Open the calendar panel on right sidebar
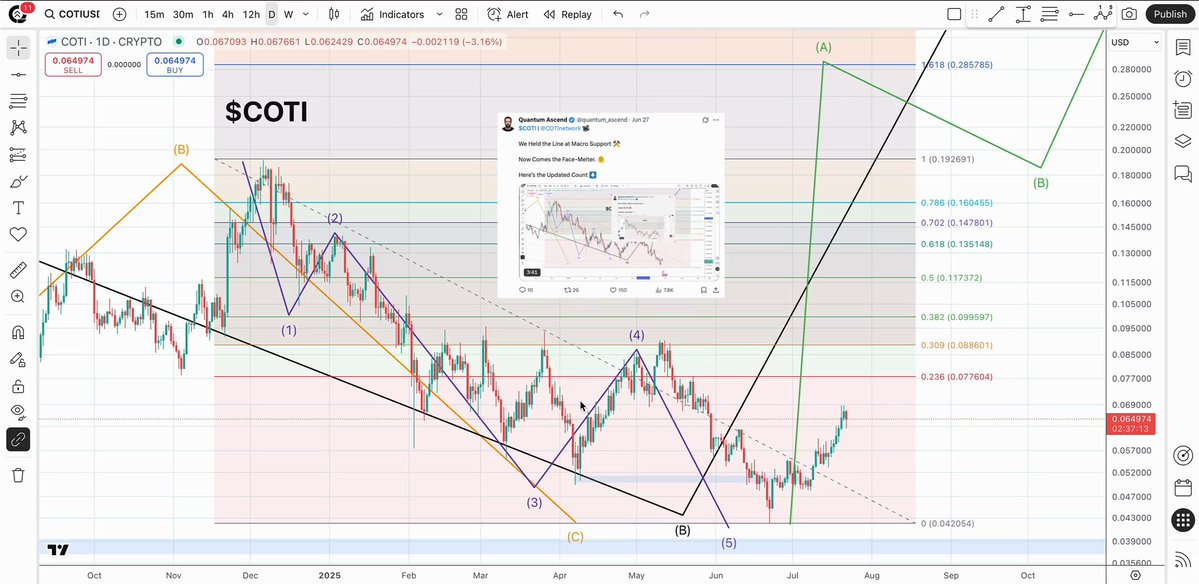1199x584 pixels. point(1182,488)
